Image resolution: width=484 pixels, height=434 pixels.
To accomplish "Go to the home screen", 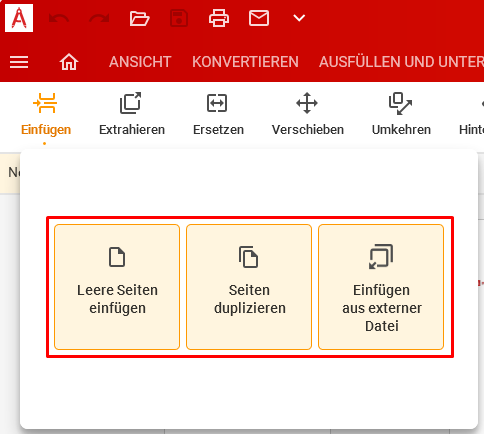I will (x=69, y=62).
